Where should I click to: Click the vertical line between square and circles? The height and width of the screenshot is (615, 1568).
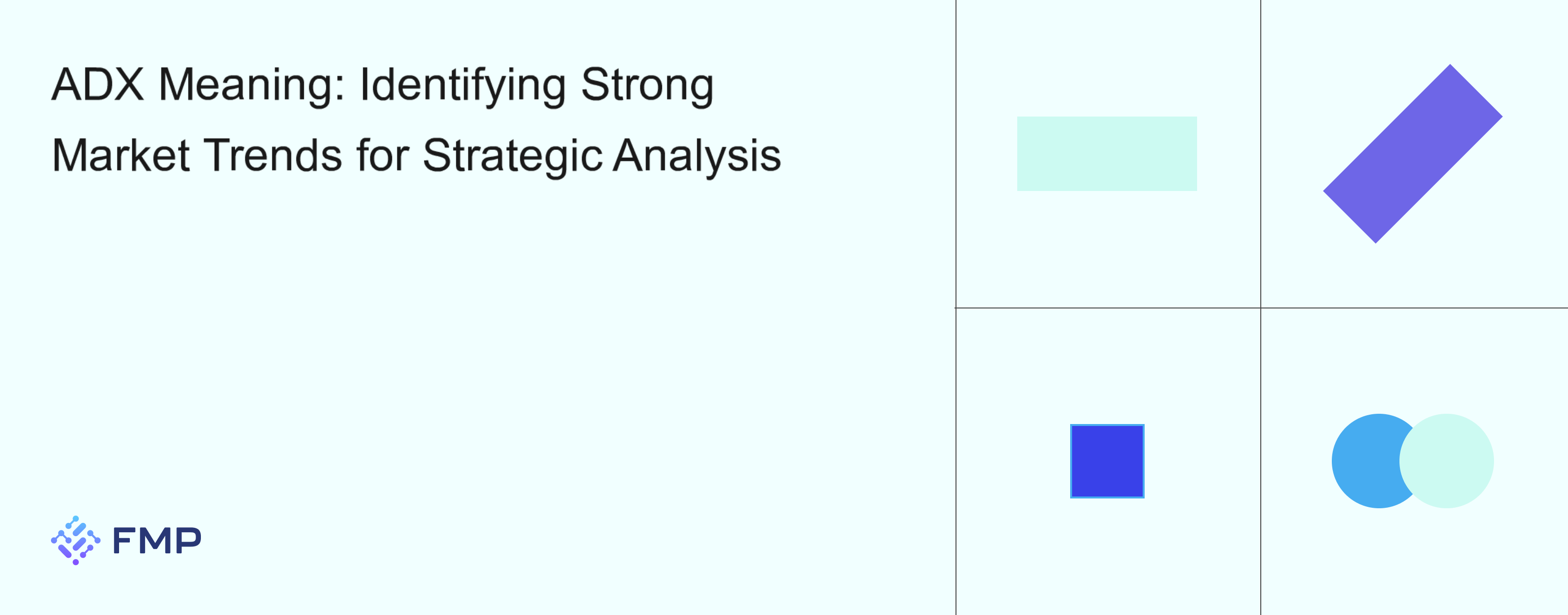pos(1261,461)
